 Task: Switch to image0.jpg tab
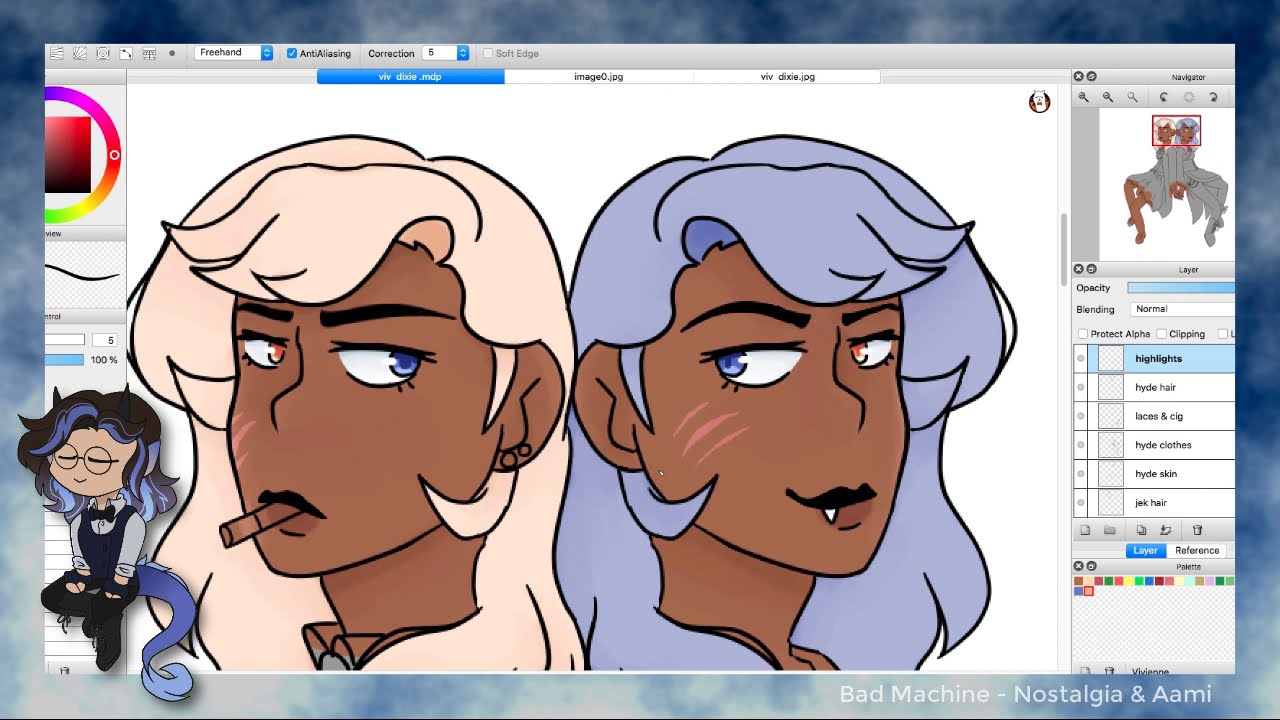pos(598,76)
